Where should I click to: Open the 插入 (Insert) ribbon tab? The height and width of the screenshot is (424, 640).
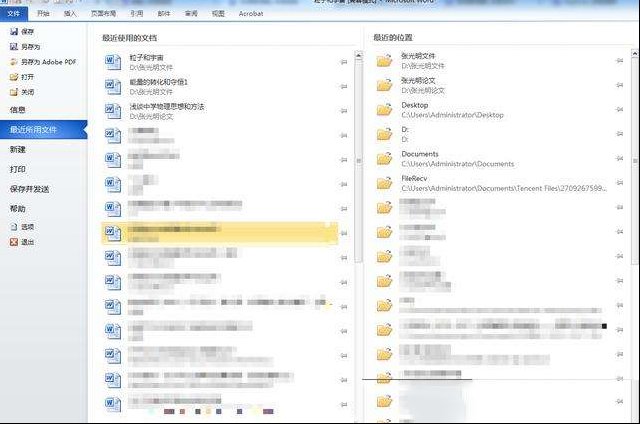tap(70, 13)
